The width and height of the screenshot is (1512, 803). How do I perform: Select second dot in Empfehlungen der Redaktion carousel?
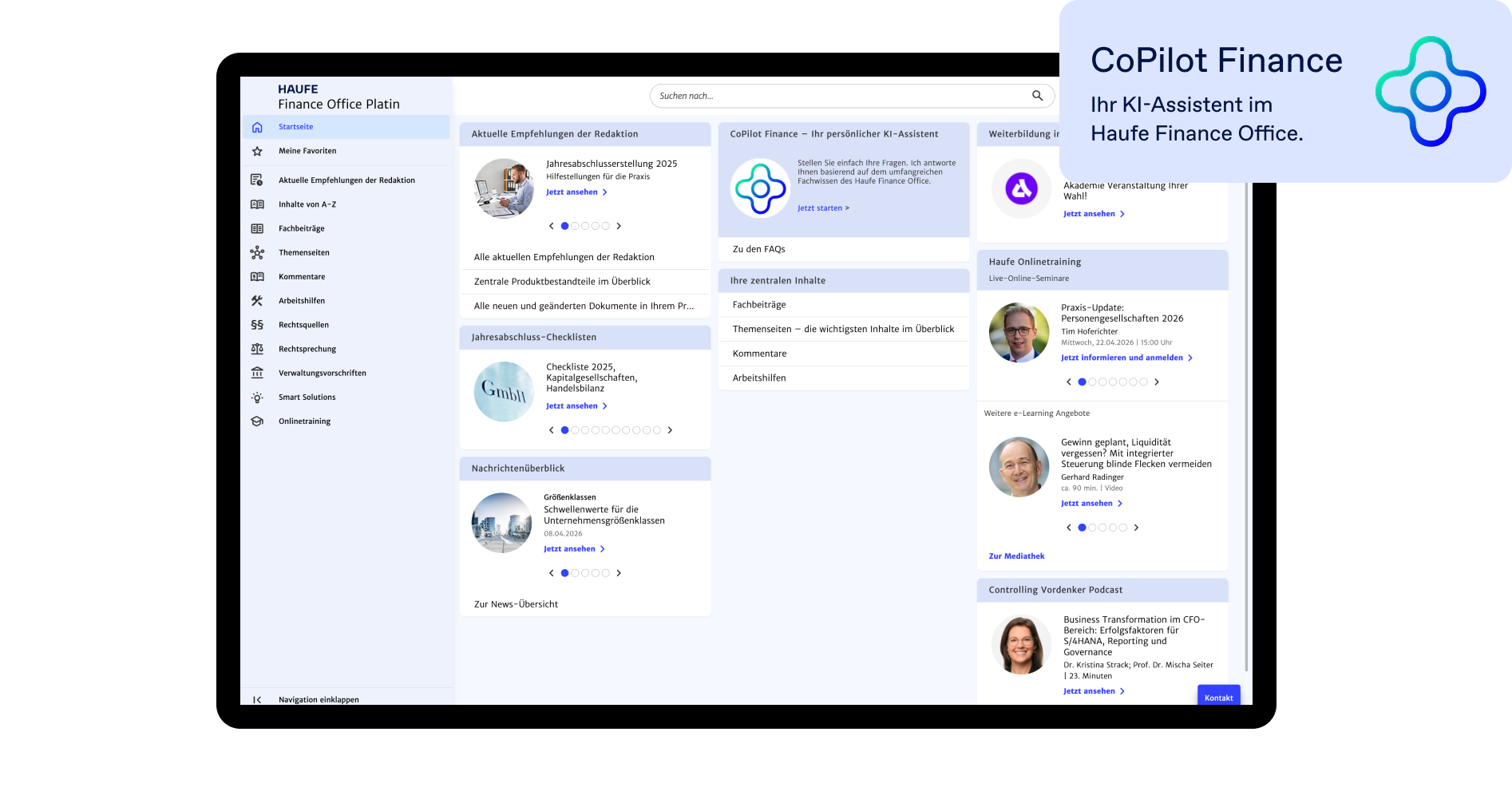pos(575,226)
